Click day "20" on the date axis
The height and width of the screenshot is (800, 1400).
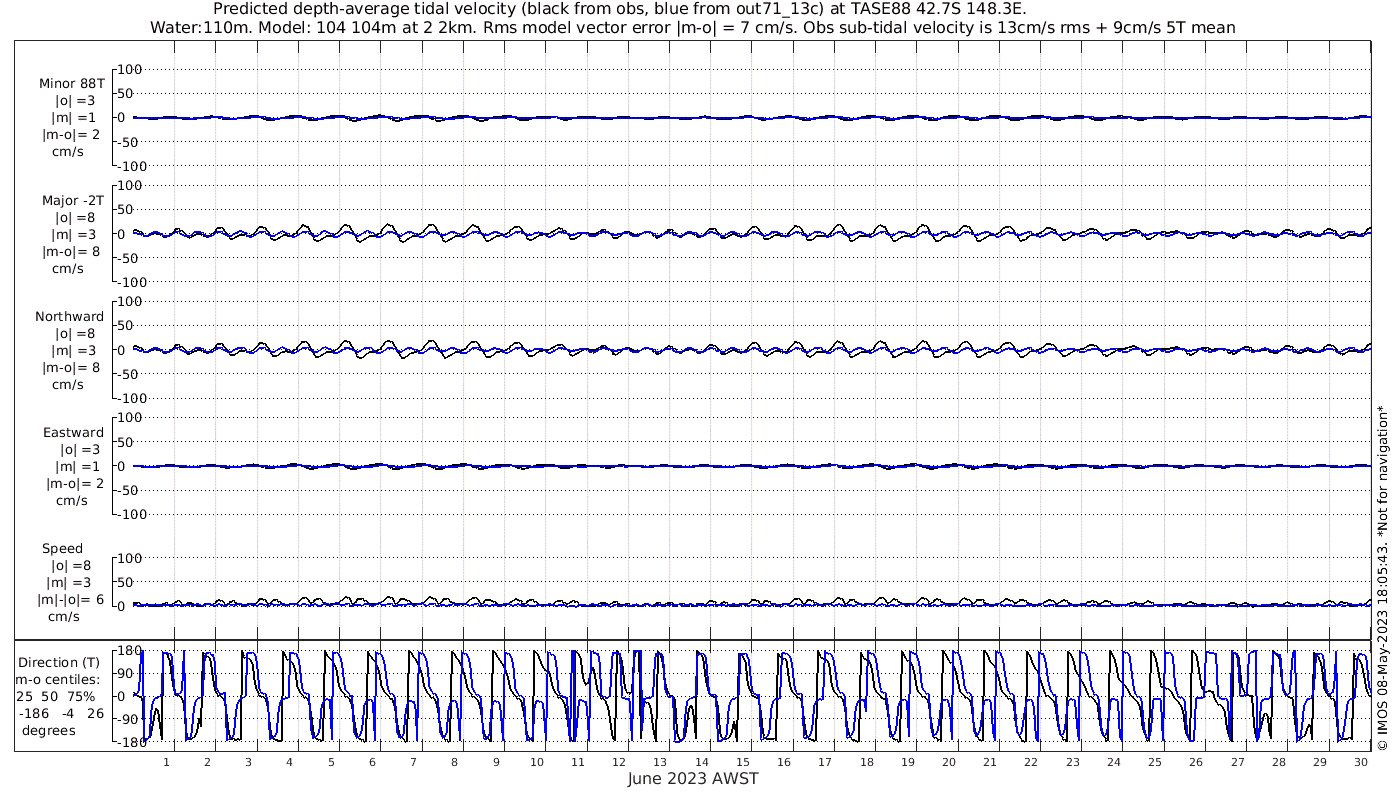coord(949,762)
